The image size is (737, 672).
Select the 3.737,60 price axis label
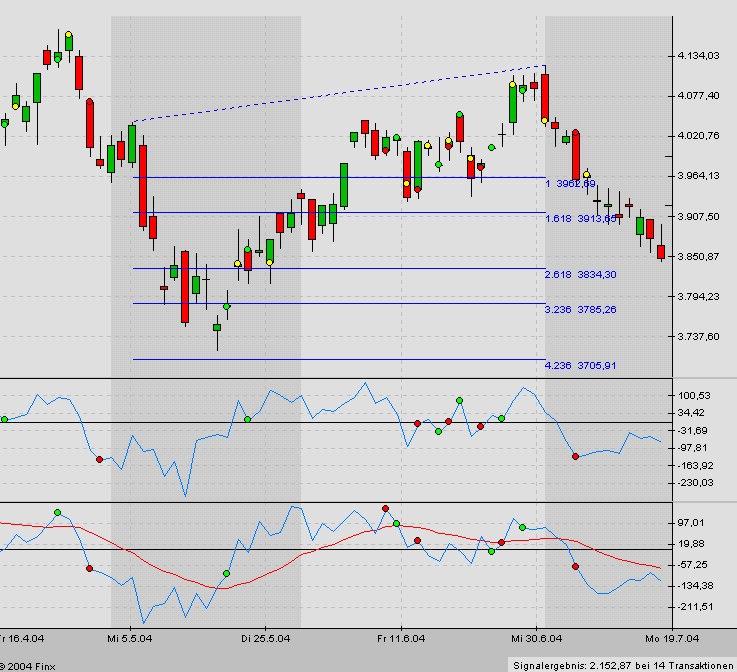click(x=699, y=337)
